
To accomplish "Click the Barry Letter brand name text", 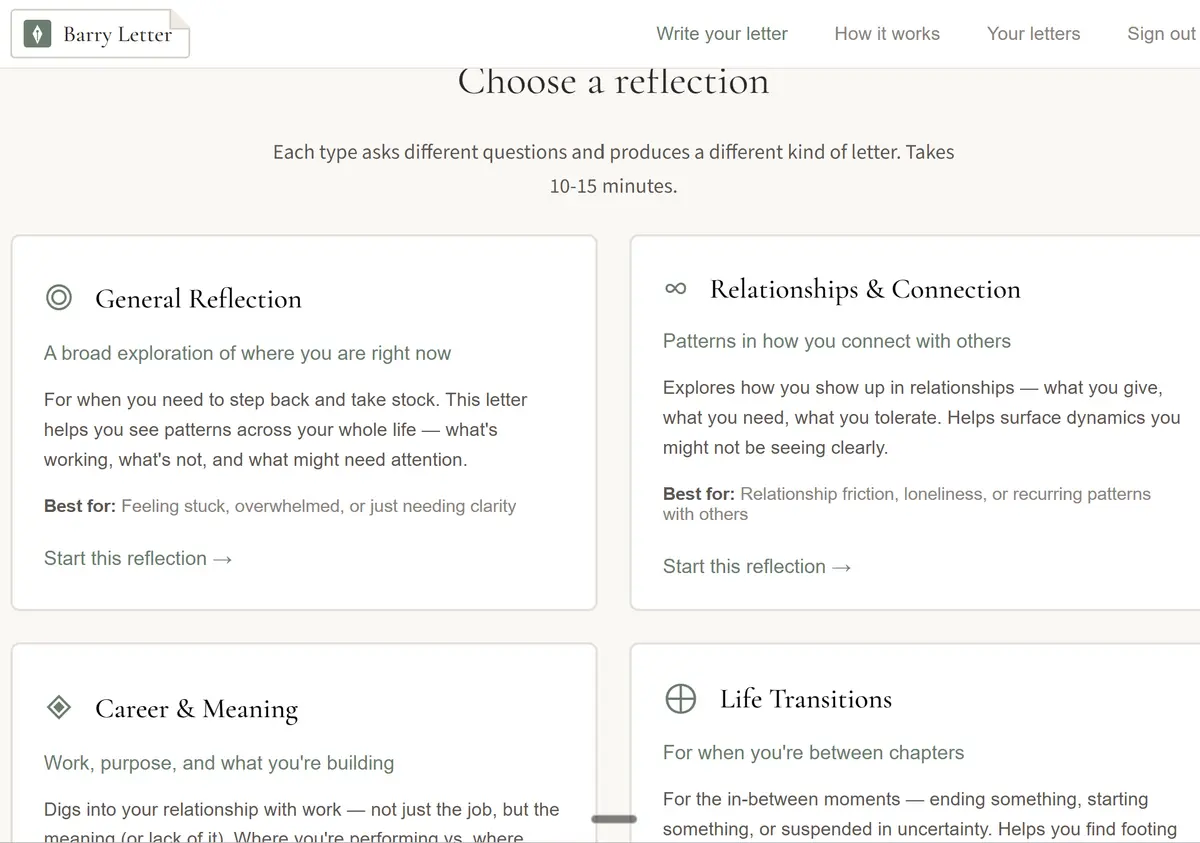I will 117,35.
